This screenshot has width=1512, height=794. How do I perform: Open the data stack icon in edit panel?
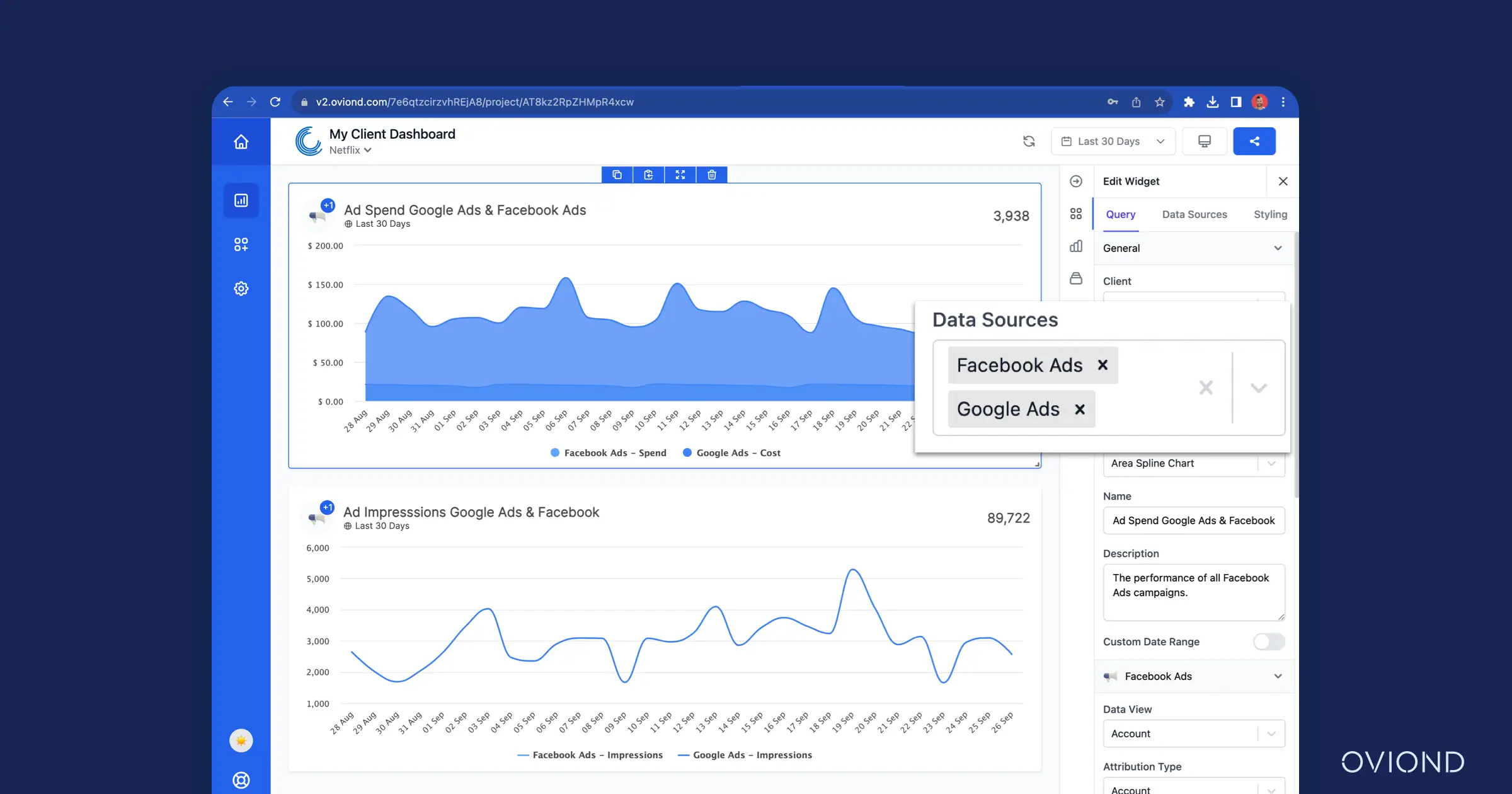click(x=1076, y=279)
